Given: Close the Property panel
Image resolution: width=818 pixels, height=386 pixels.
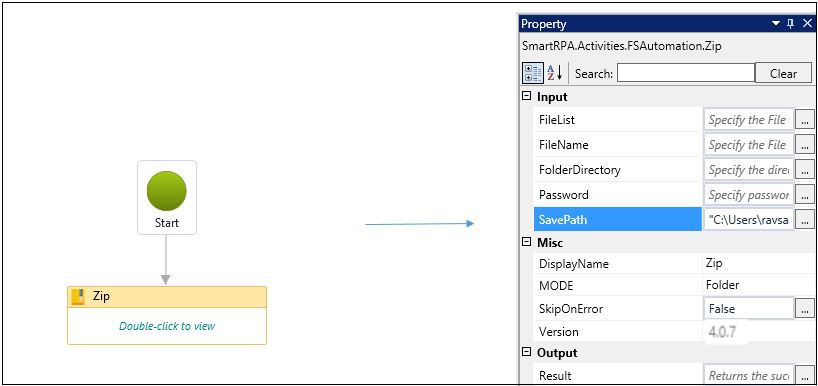Looking at the screenshot, I should click(x=807, y=23).
